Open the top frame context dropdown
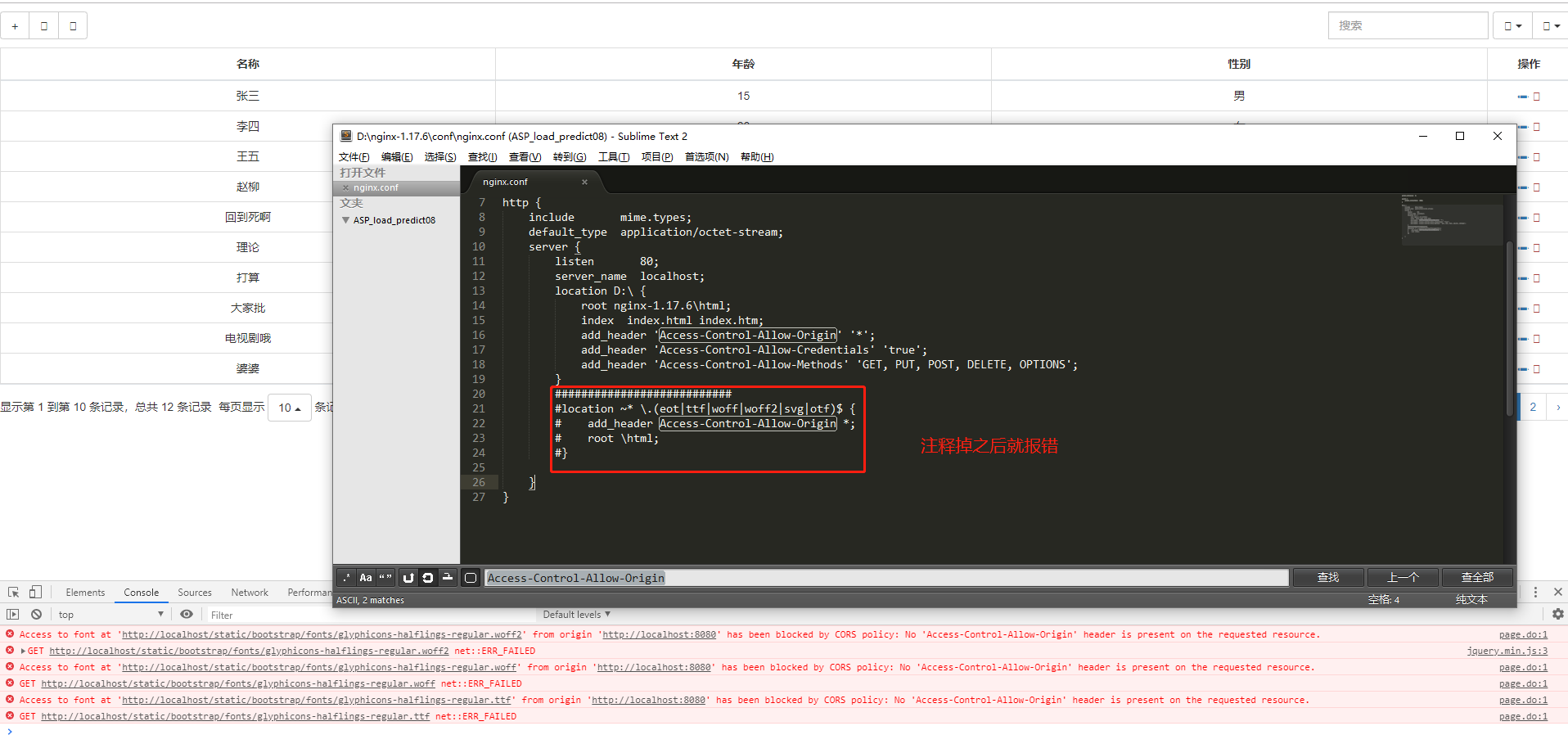 pos(110,614)
